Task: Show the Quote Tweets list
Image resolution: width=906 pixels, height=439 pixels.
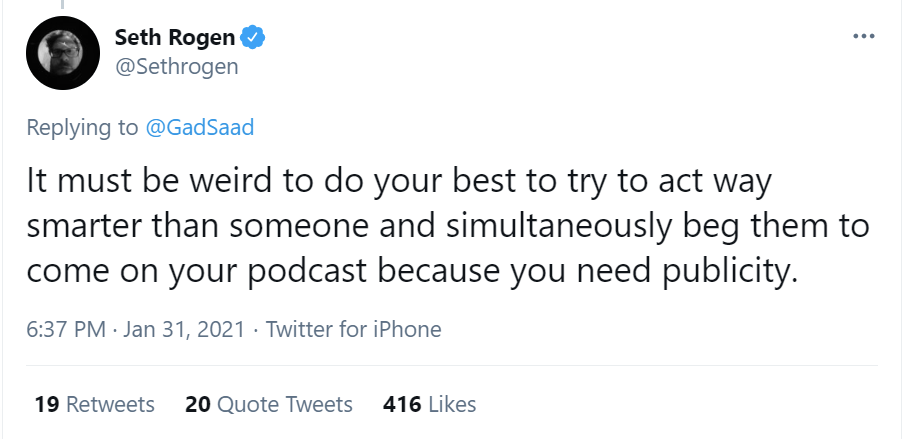Action: 285,404
